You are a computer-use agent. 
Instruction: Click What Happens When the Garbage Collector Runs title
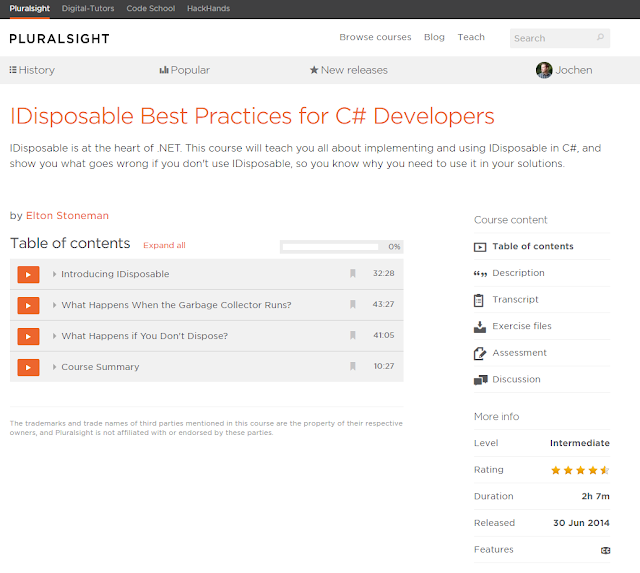(176, 305)
